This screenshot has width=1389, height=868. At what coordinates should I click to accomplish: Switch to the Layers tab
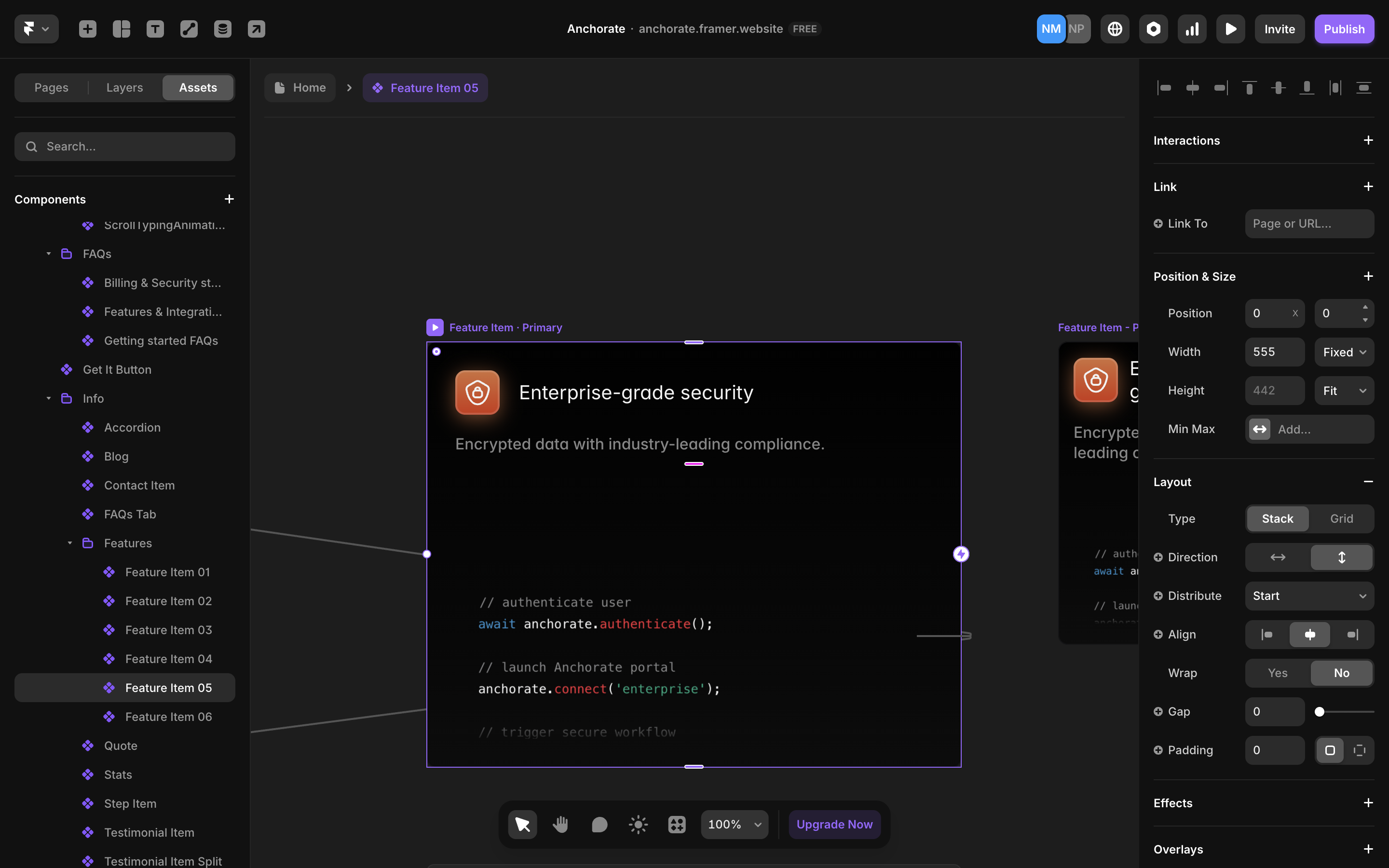(x=124, y=87)
